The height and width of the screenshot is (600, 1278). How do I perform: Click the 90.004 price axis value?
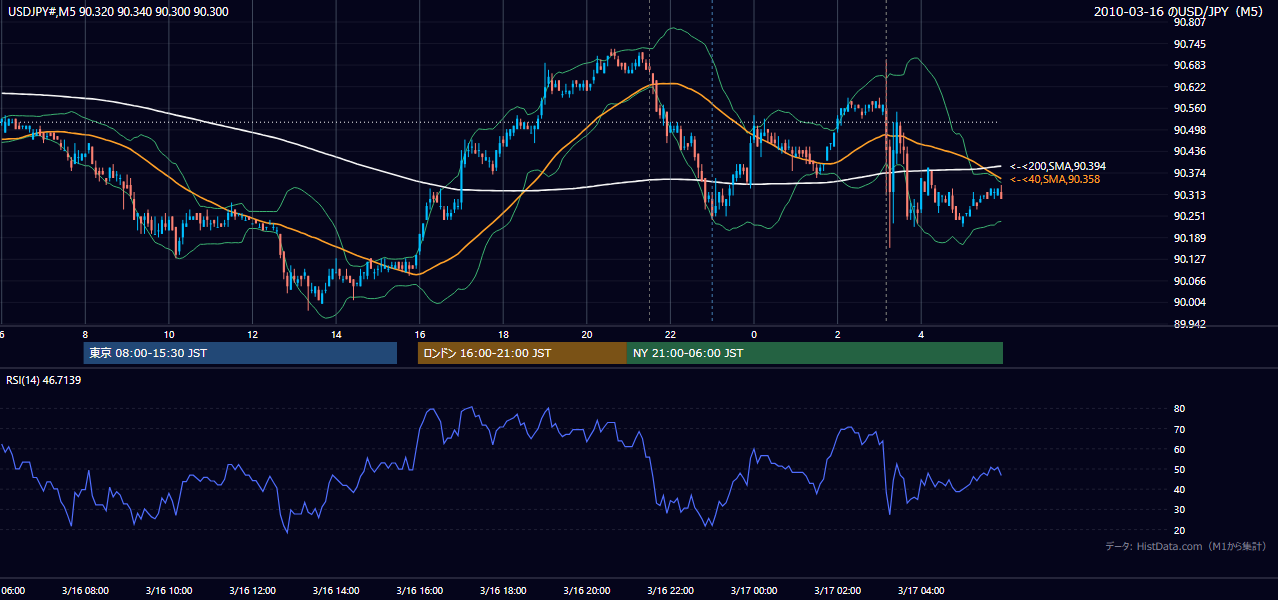click(x=1189, y=303)
